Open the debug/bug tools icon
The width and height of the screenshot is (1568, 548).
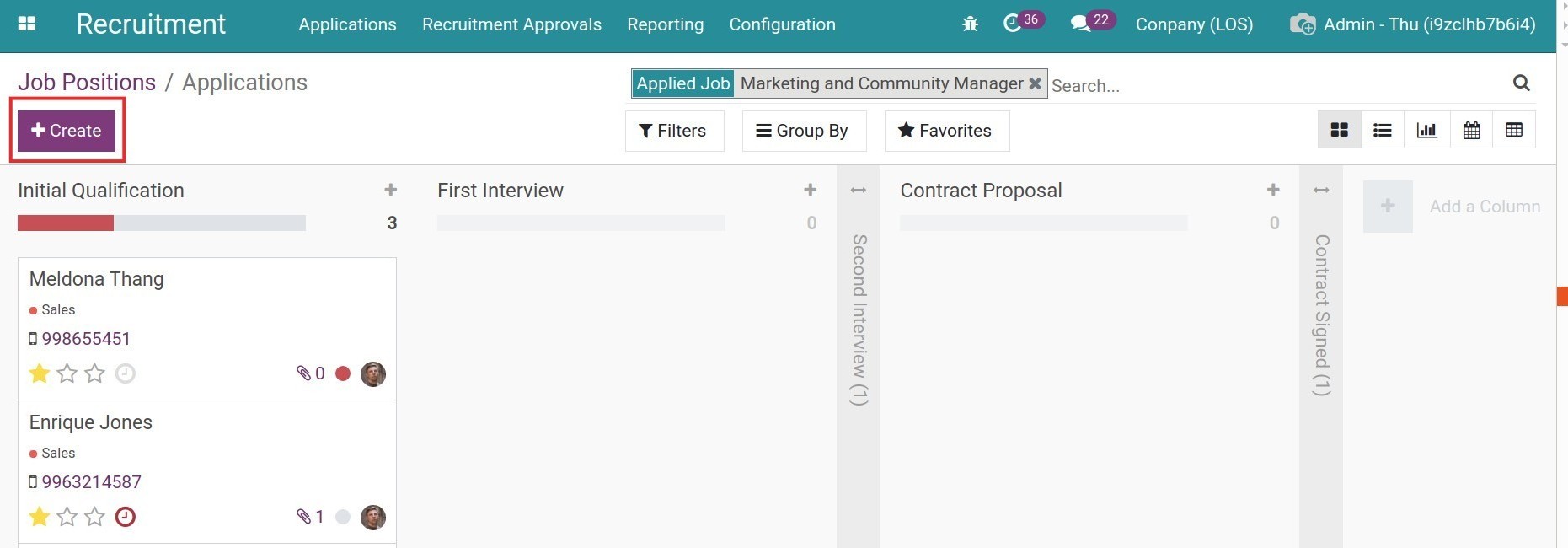970,24
